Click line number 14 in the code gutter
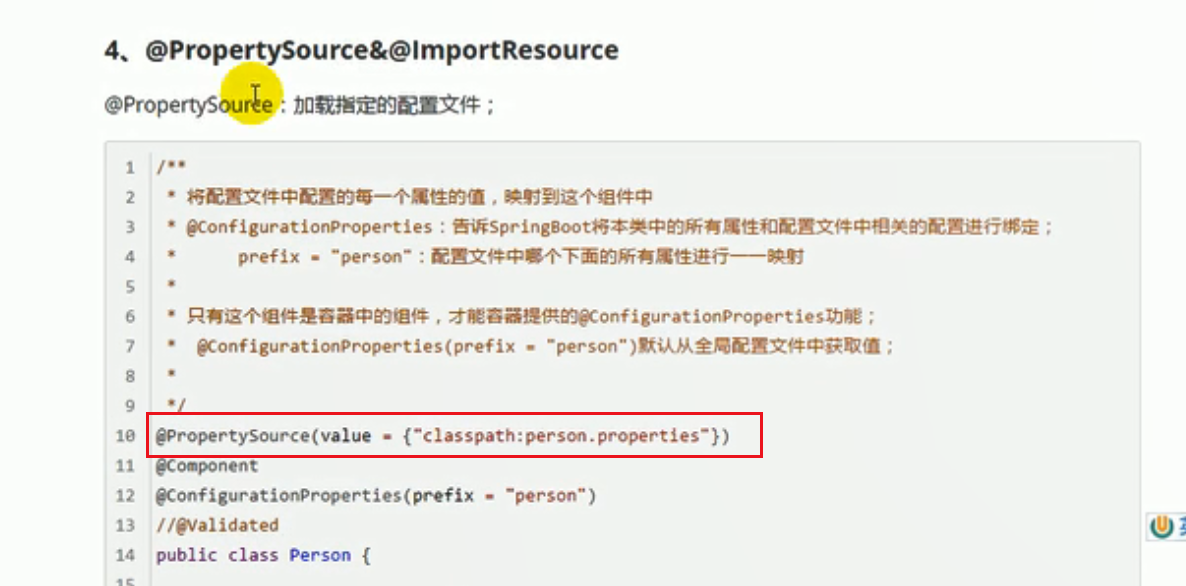 (x=126, y=556)
